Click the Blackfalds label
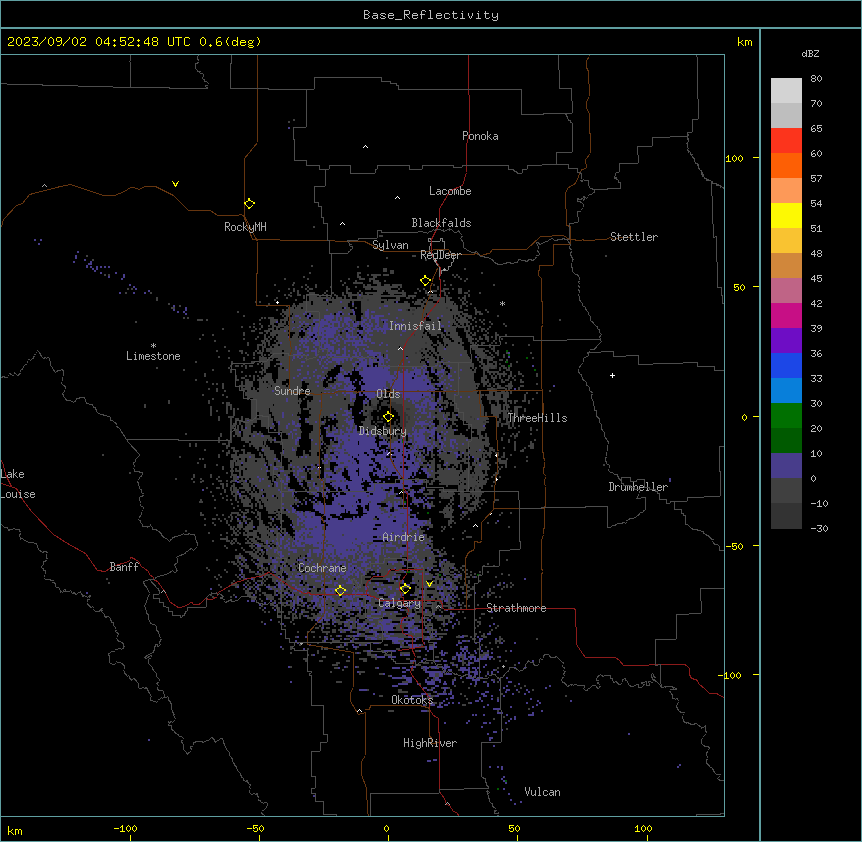 pos(441,223)
